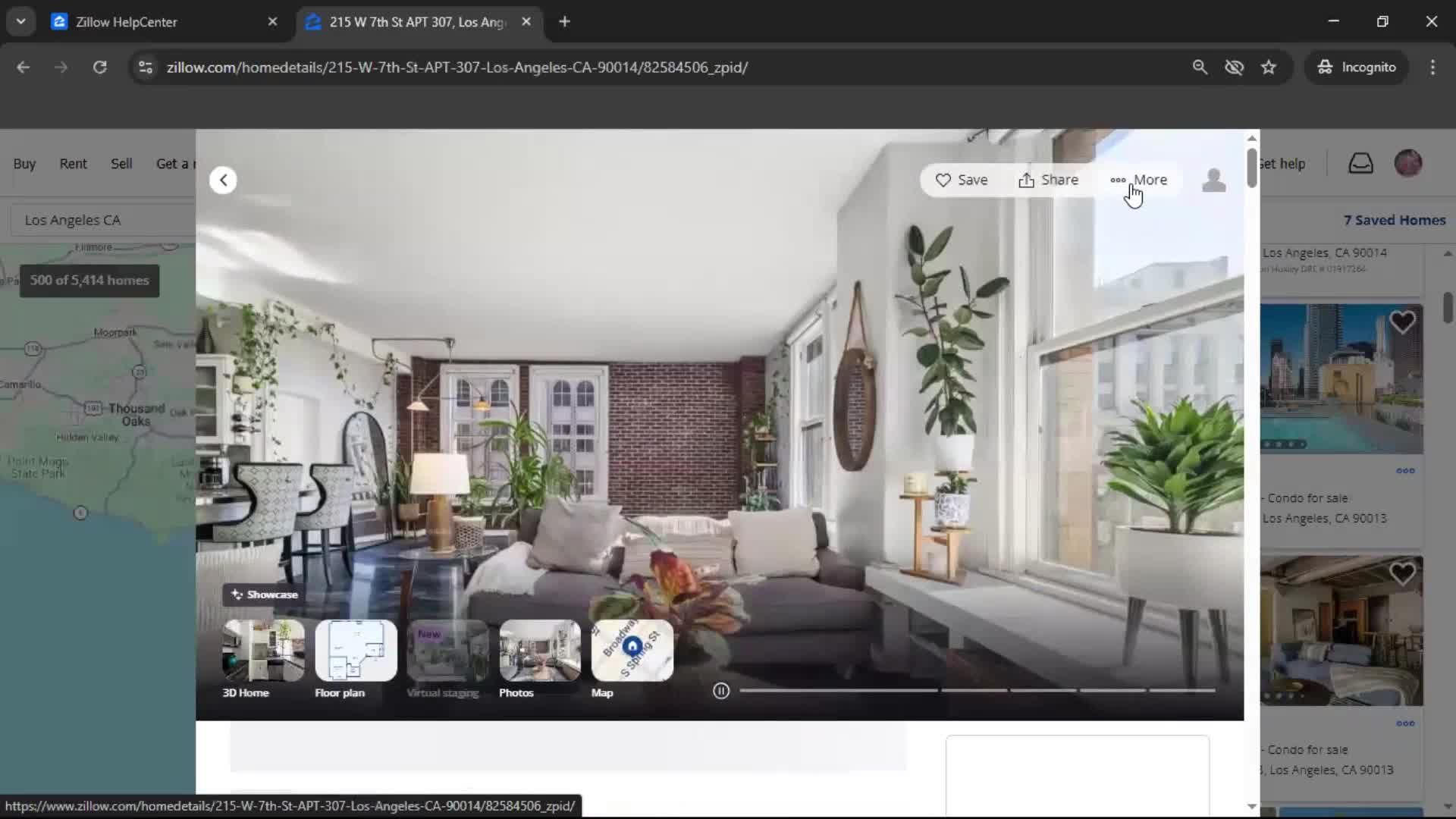The width and height of the screenshot is (1456, 819).
Task: Open the Rent navigation menu
Action: click(73, 163)
